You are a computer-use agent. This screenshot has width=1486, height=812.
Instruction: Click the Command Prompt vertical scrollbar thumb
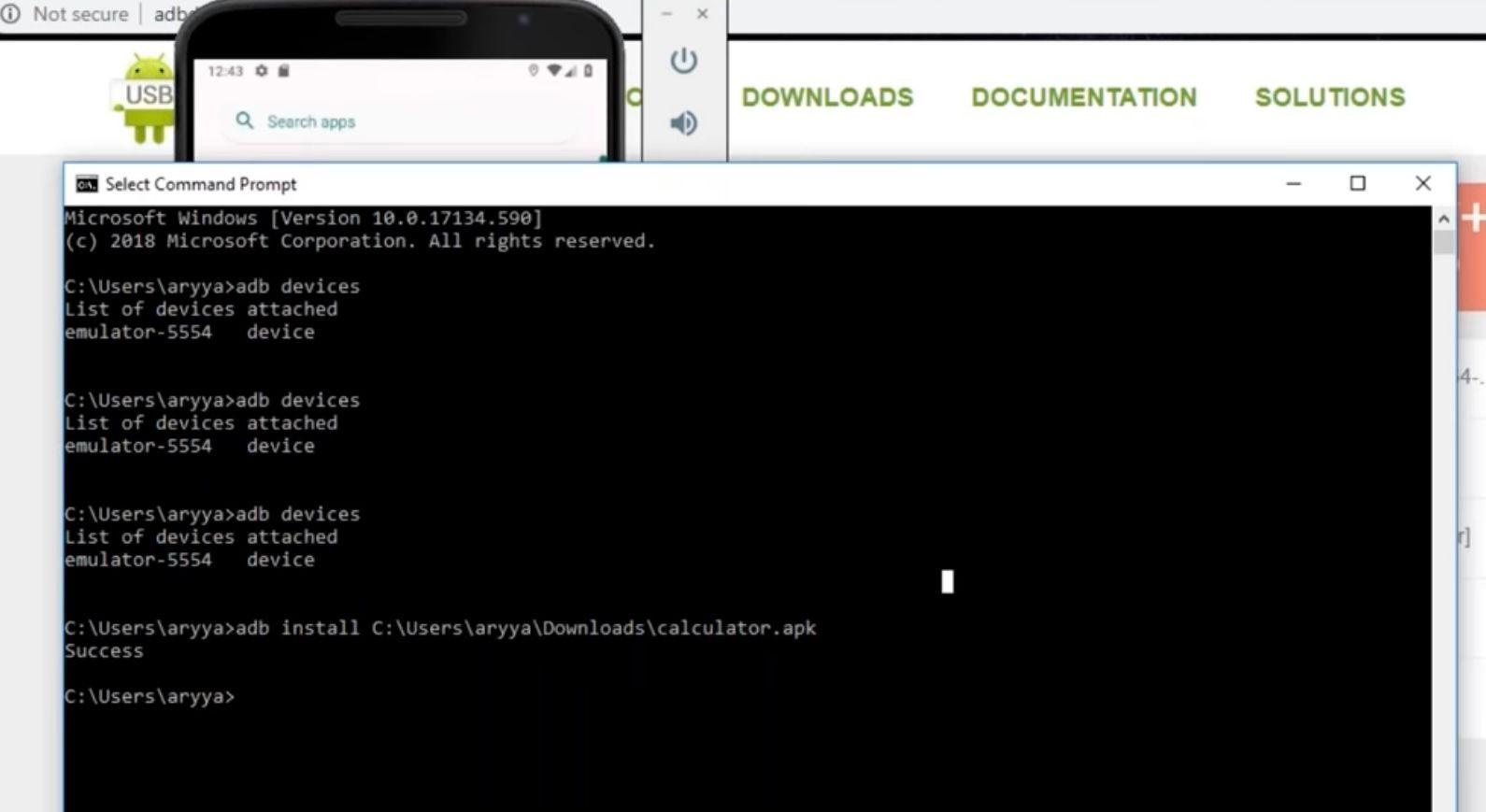[x=1443, y=242]
